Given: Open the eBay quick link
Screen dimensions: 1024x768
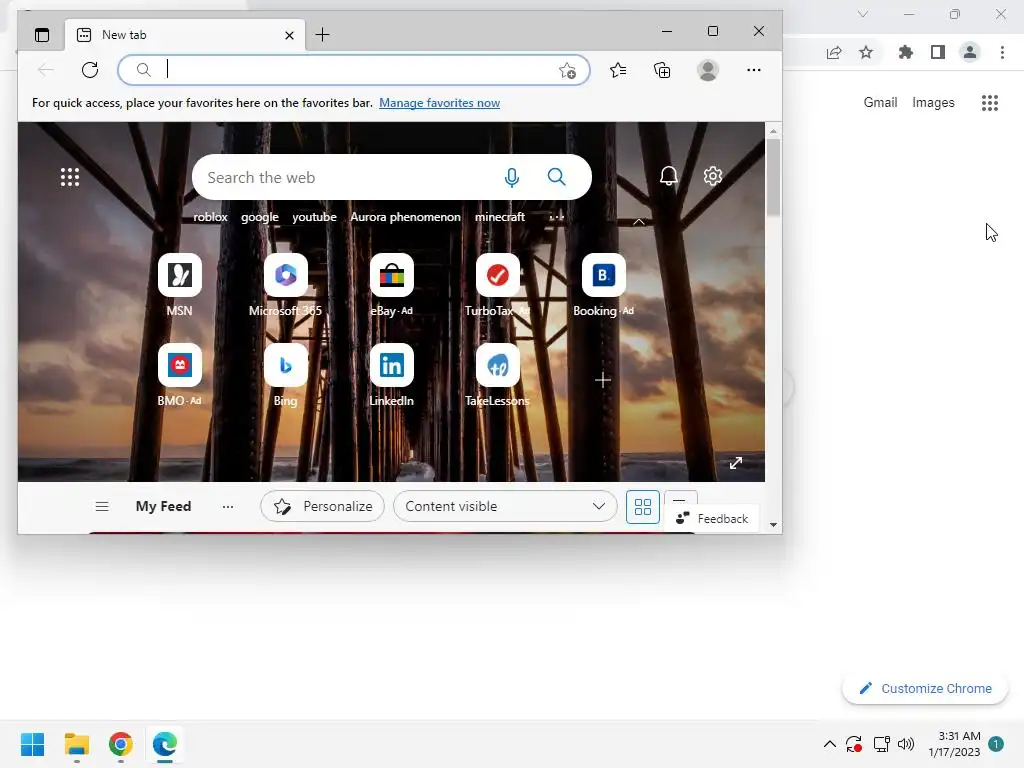Looking at the screenshot, I should [391, 285].
